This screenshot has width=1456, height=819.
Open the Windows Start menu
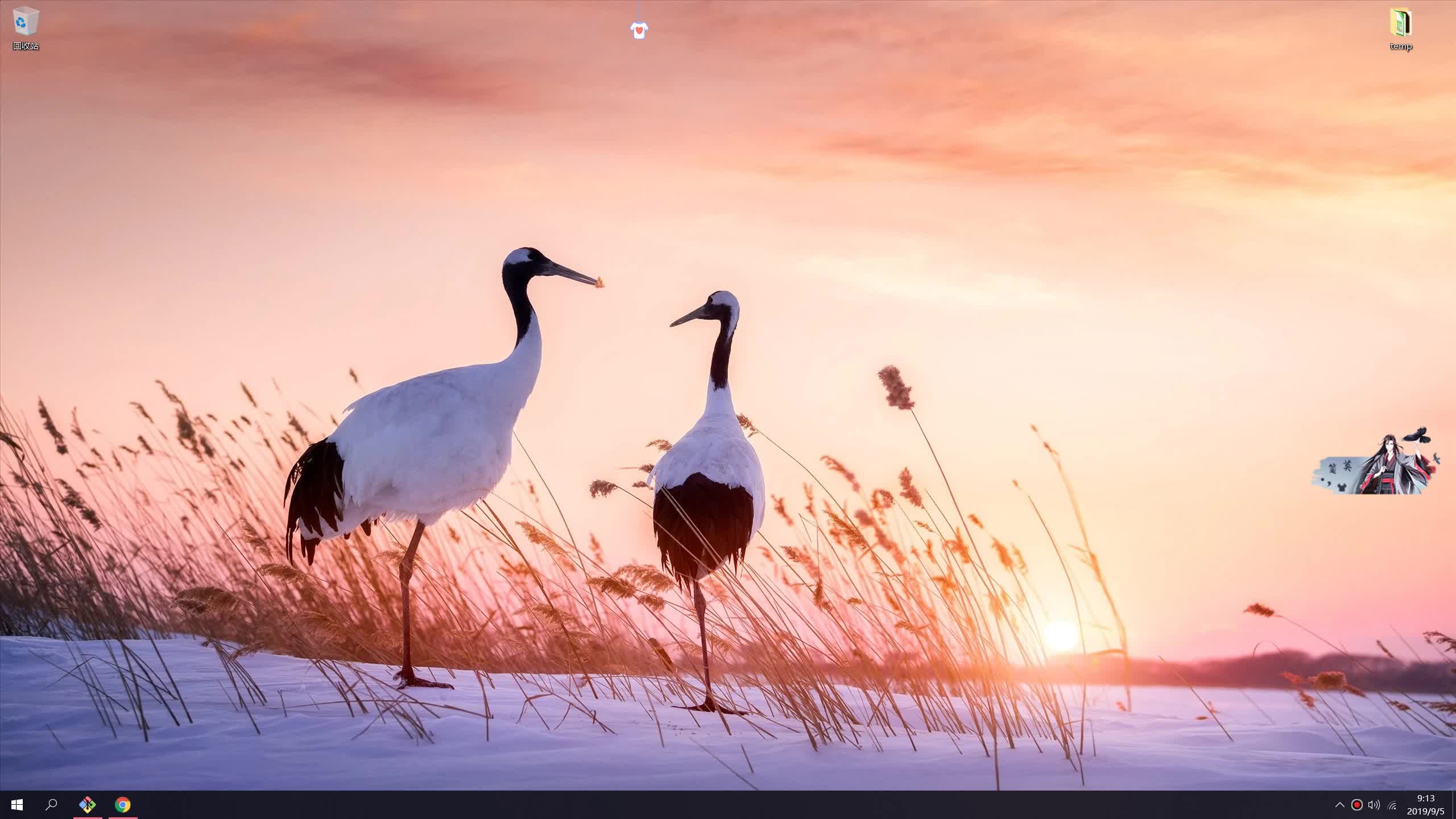coord(17,804)
